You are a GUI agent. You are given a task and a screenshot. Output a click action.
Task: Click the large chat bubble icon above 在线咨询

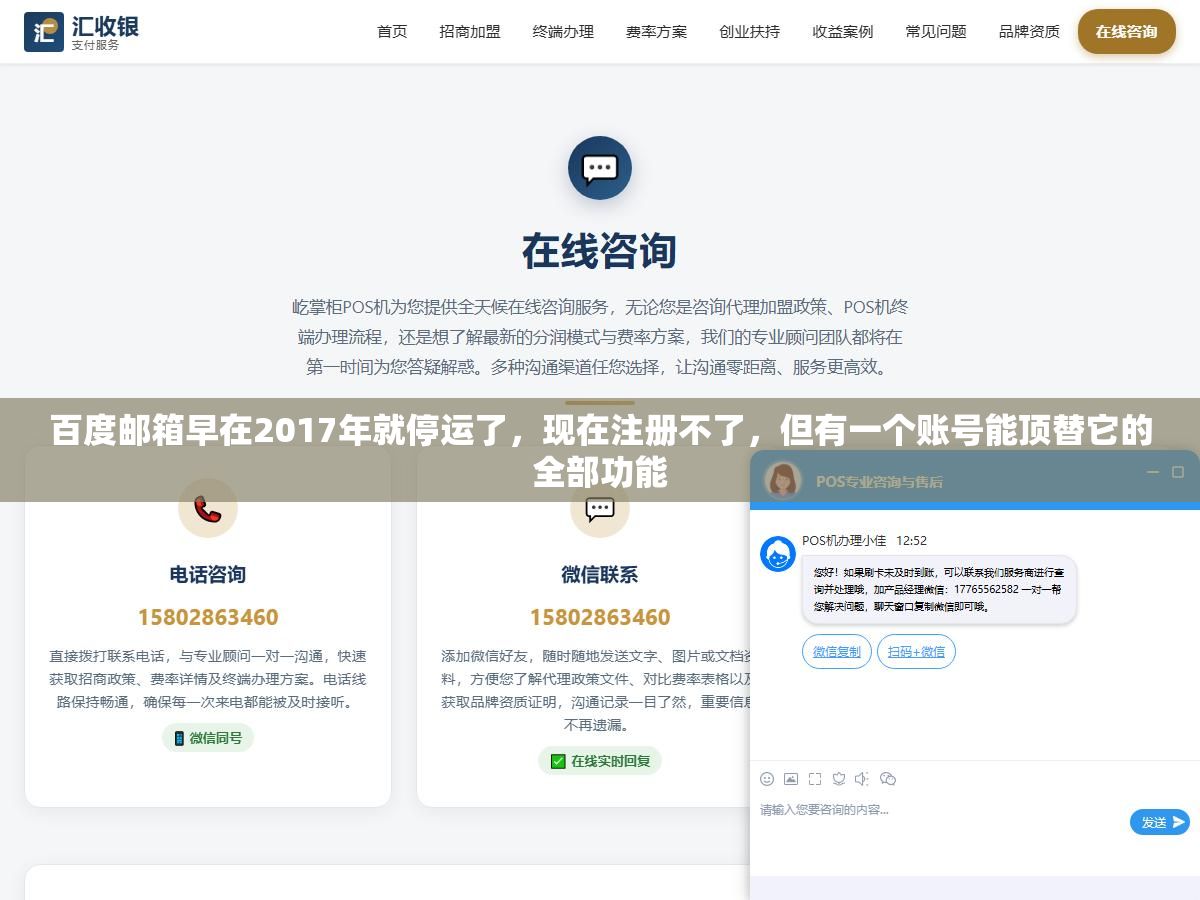(x=600, y=168)
